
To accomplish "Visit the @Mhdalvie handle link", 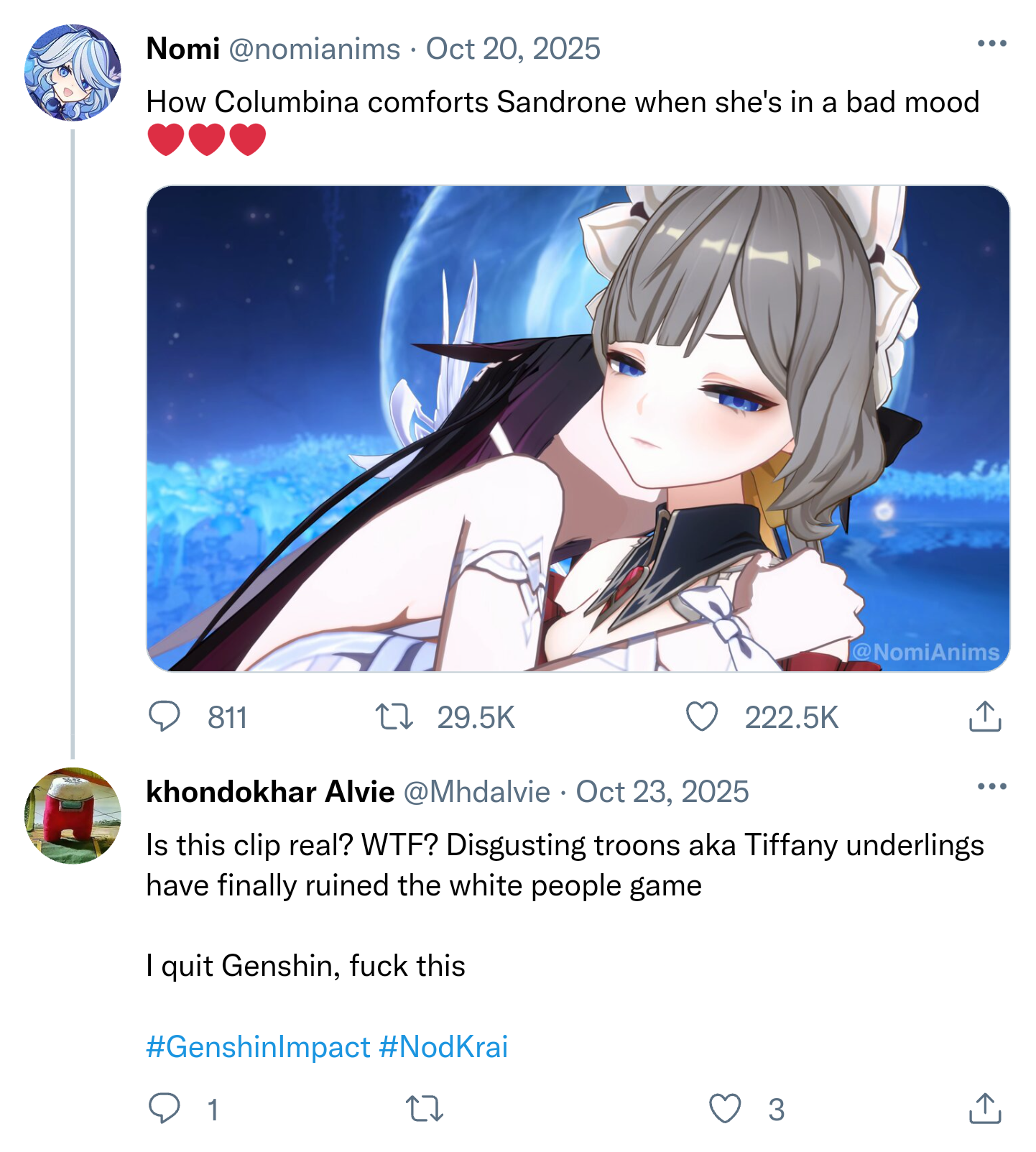I will [x=477, y=792].
